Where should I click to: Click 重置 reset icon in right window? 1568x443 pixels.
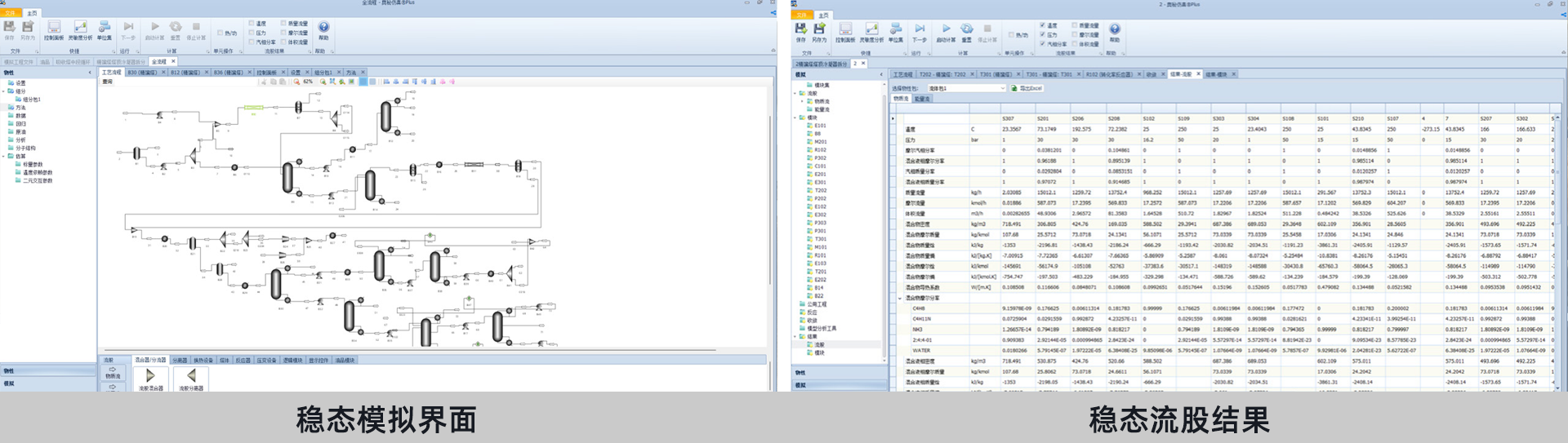pyautogui.click(x=966, y=29)
